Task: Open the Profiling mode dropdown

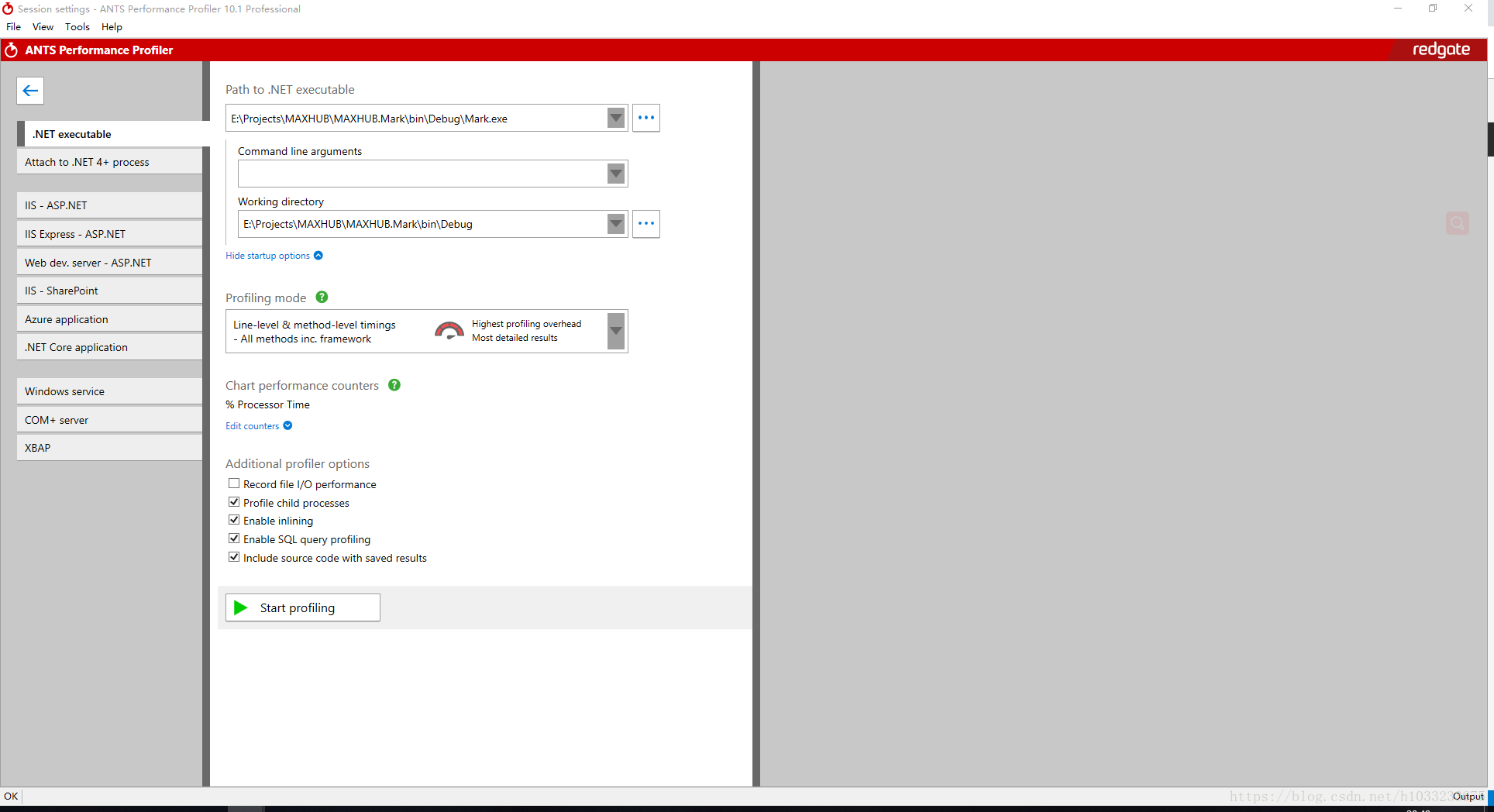Action: [616, 331]
